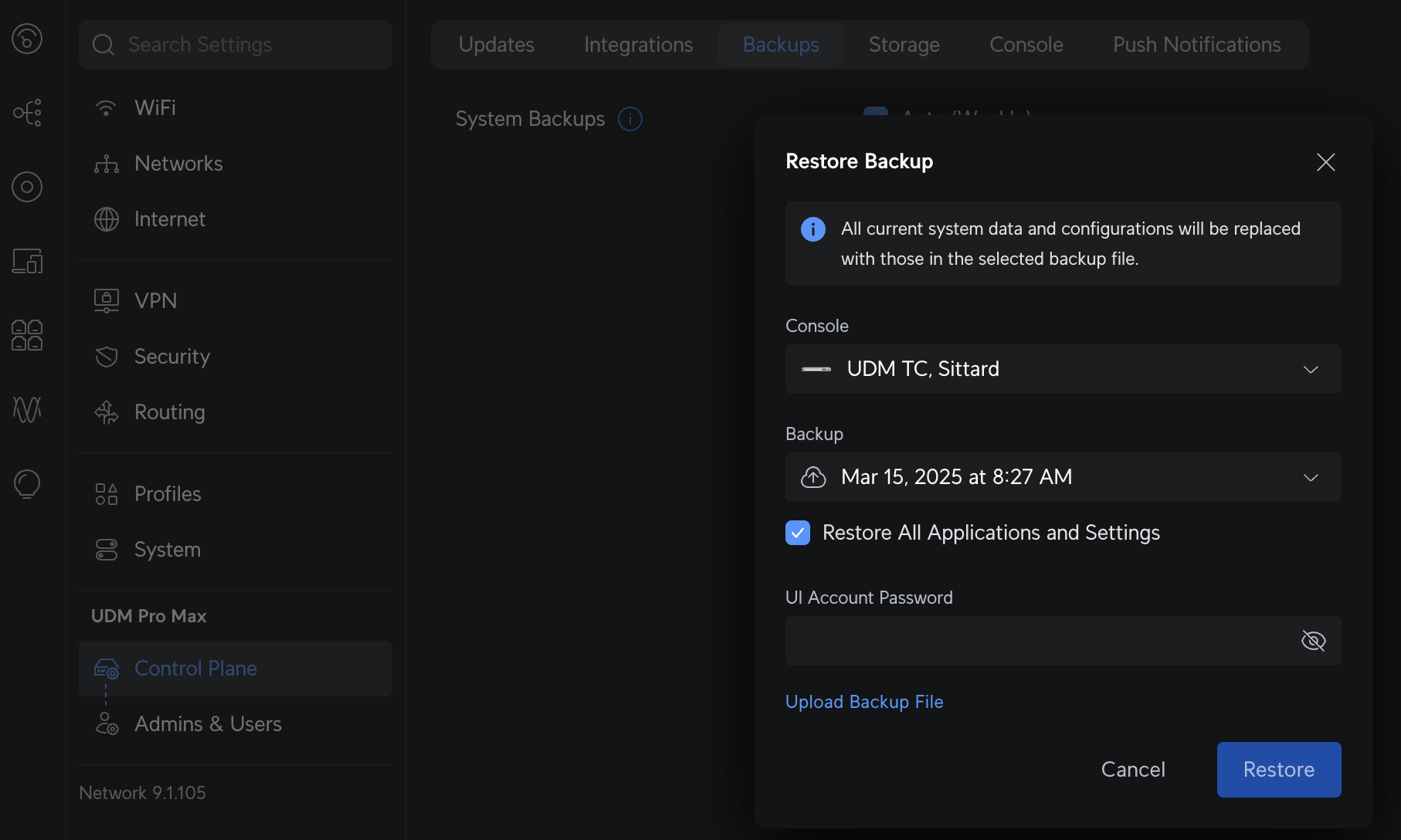Open the WiFi settings section

click(x=236, y=108)
